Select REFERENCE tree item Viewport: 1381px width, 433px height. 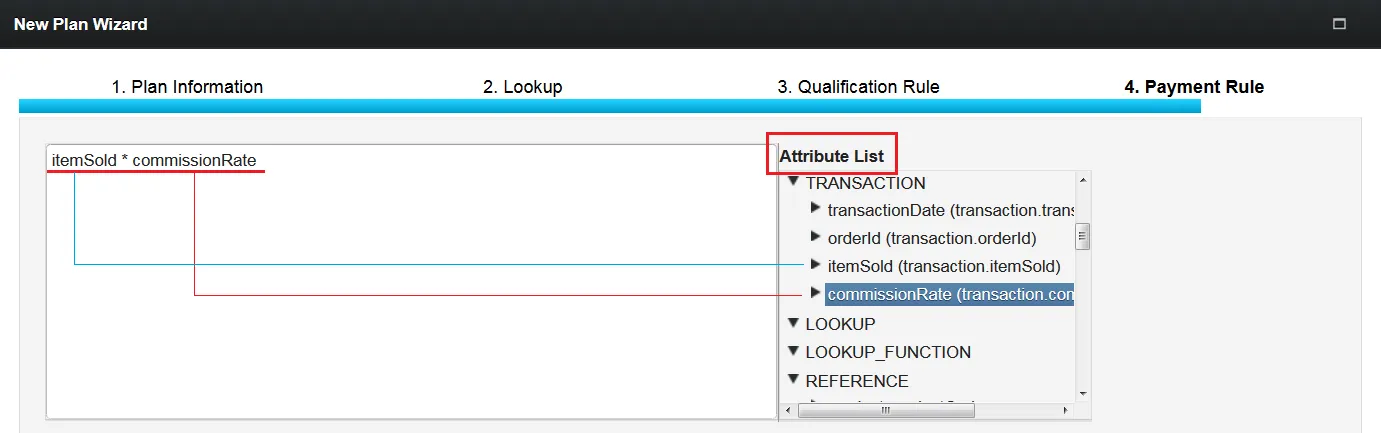857,381
